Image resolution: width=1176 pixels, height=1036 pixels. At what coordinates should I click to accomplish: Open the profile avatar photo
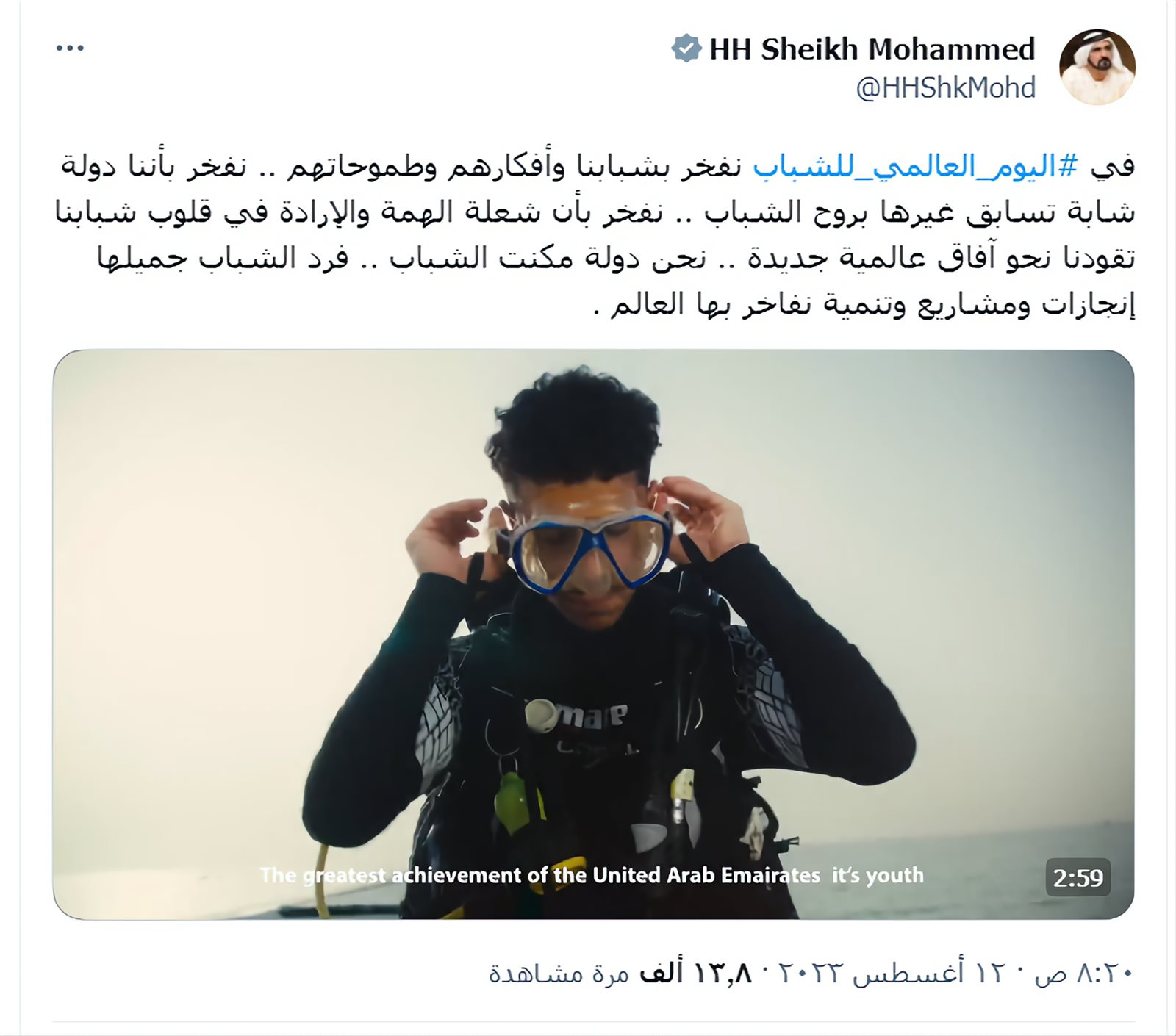(1097, 67)
